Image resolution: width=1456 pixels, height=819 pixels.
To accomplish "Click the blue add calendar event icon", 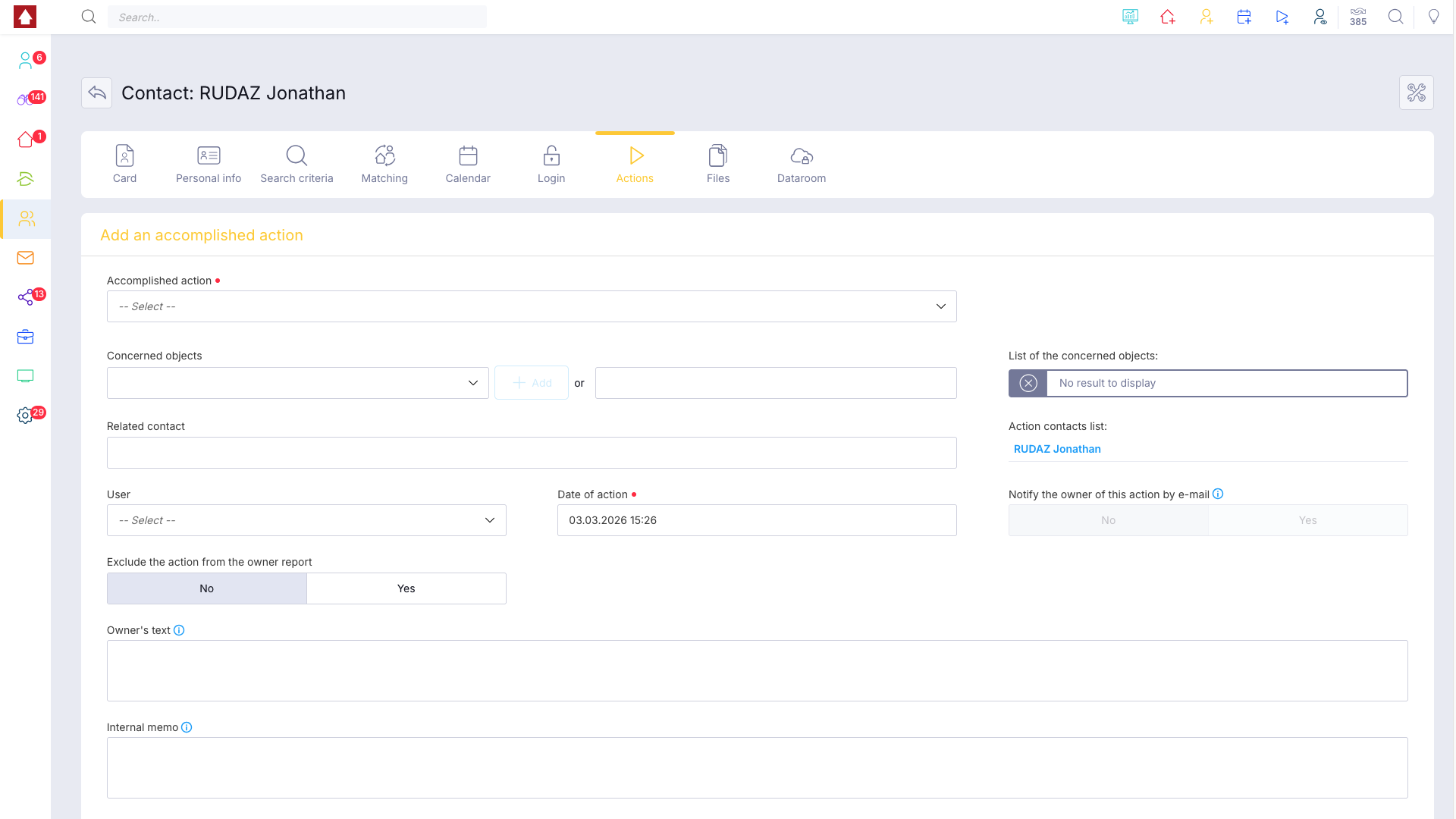I will (1244, 17).
